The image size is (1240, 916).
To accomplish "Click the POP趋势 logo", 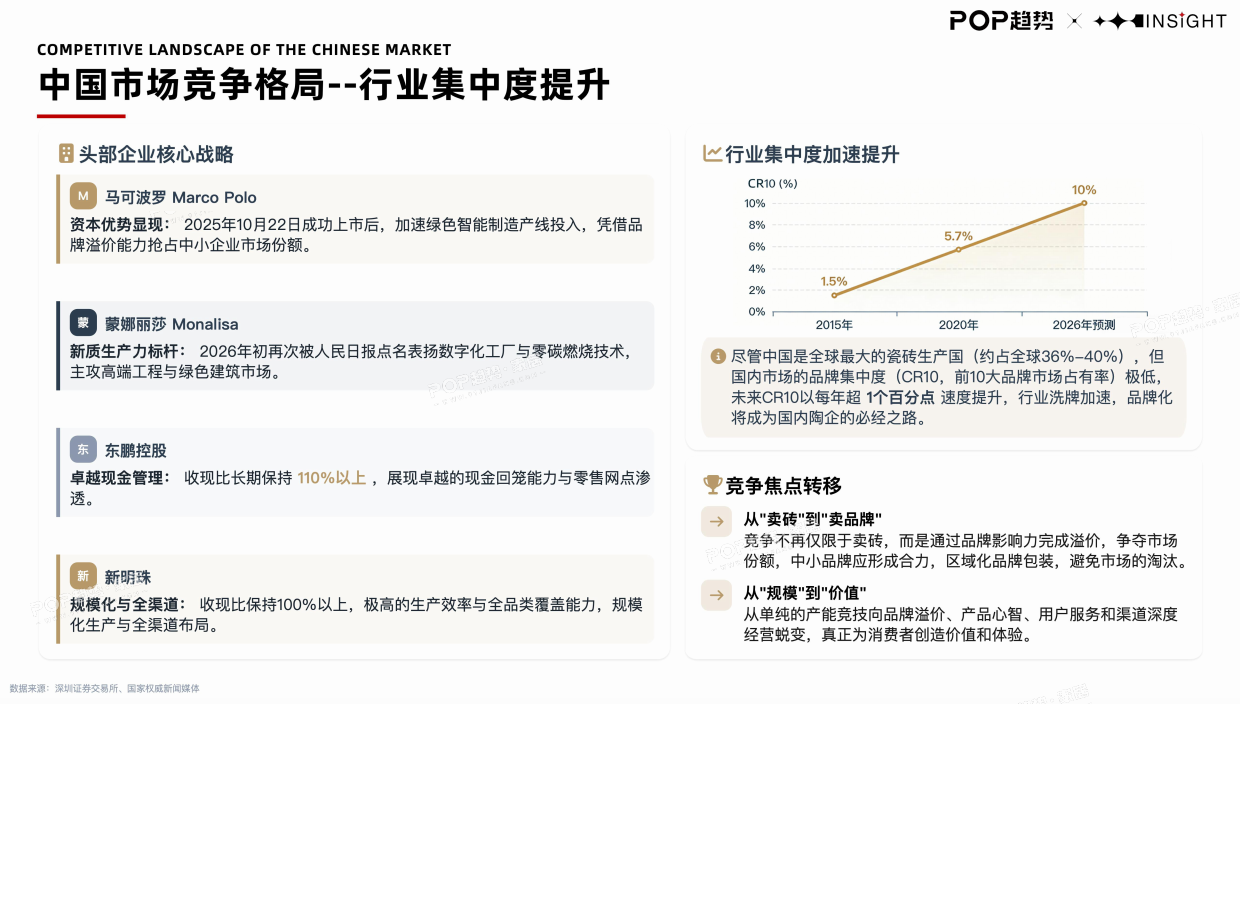I will point(1001,20).
